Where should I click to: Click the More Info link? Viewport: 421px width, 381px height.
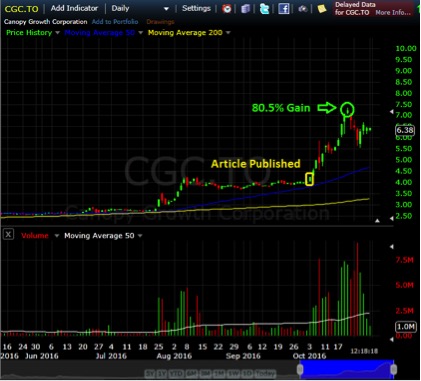click(393, 13)
